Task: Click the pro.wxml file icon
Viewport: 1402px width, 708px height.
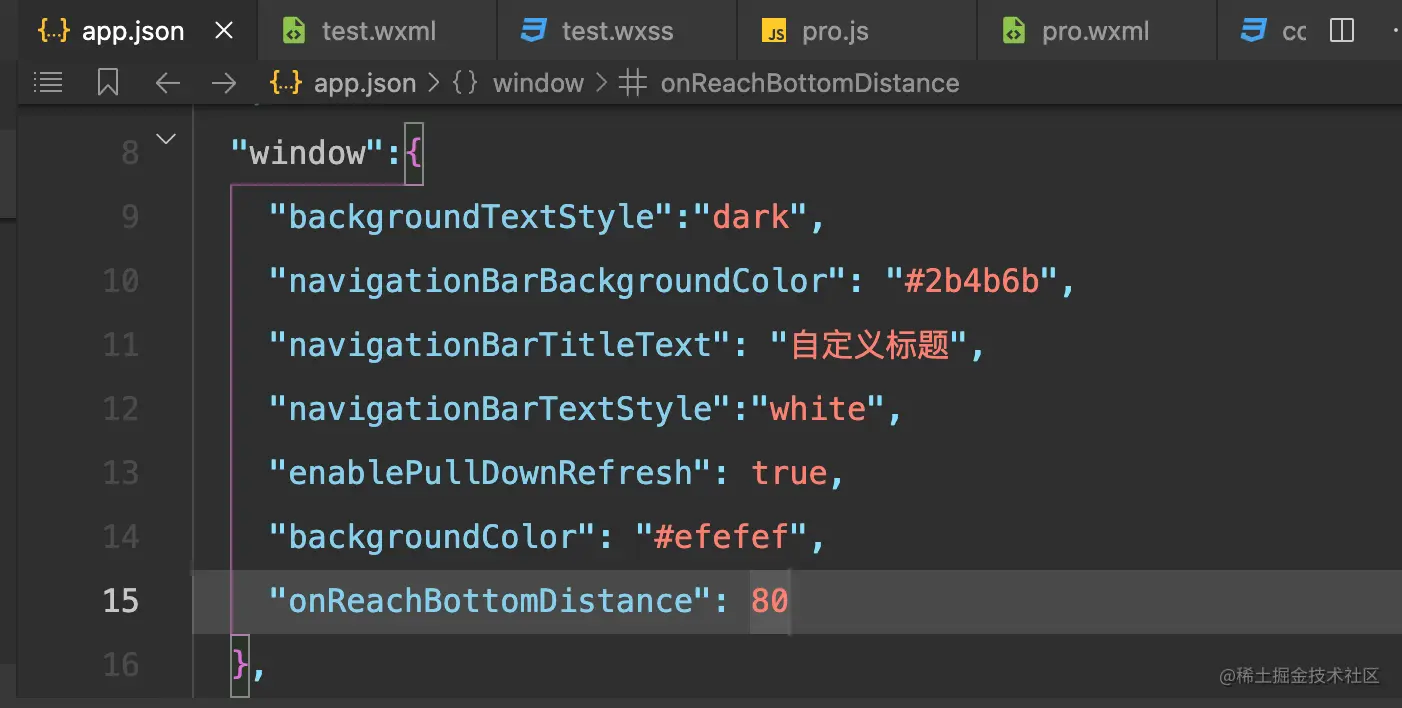Action: (1013, 31)
